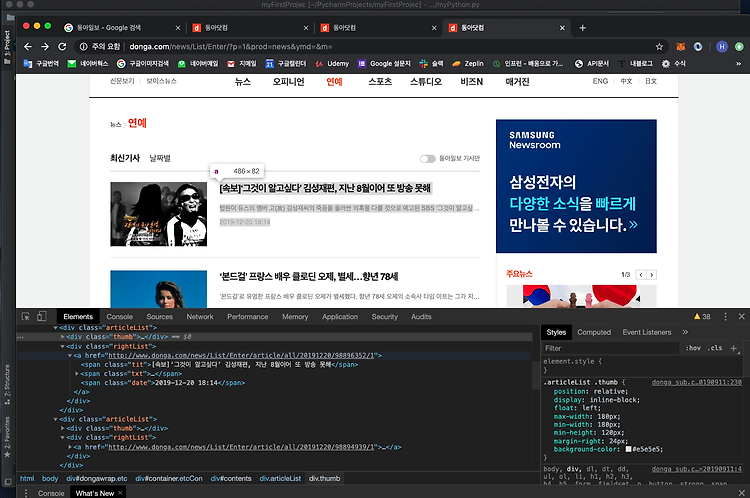750x498 pixels.
Task: Activate the inspect element picker
Action: coord(26,317)
